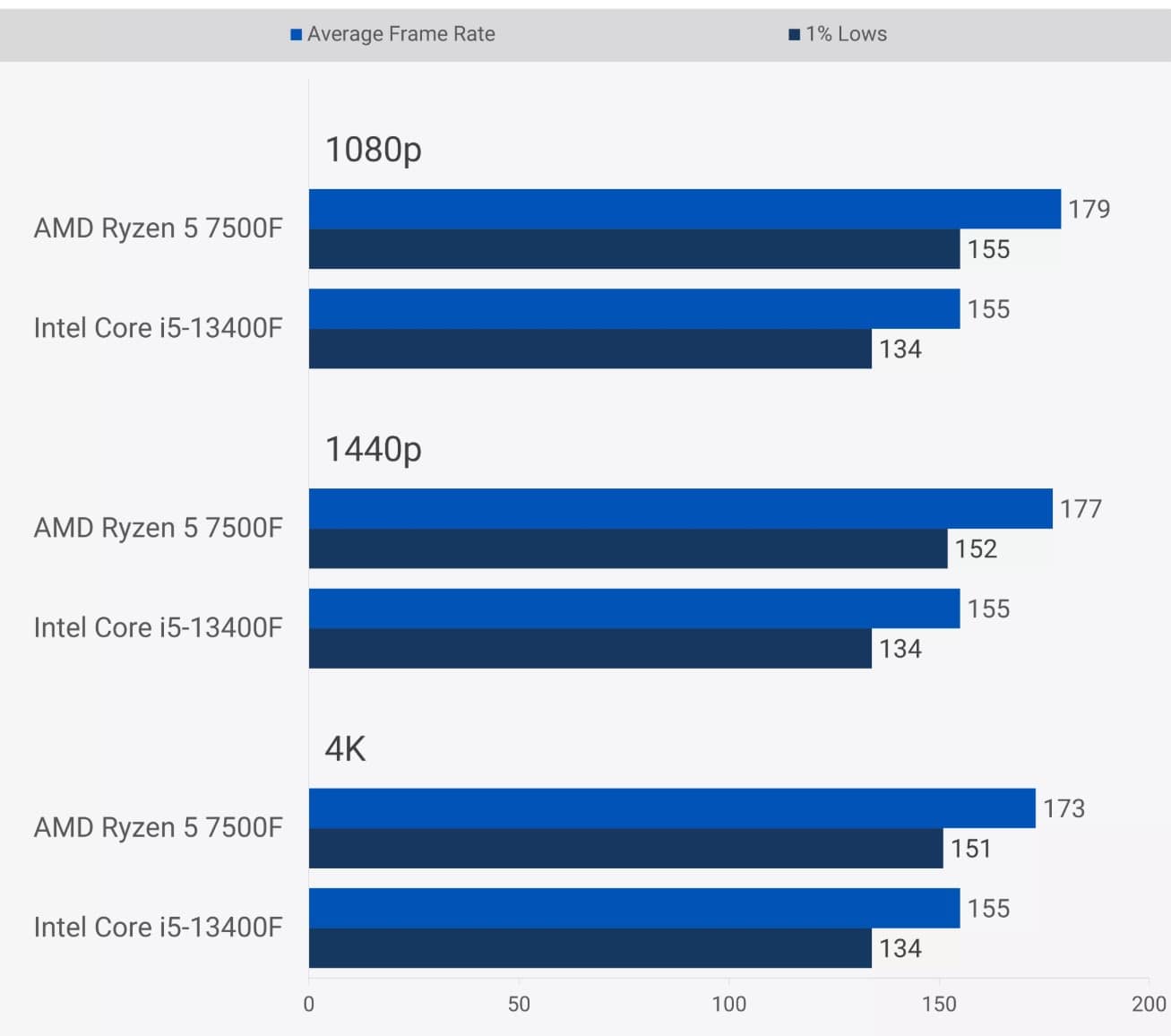This screenshot has width=1171, height=1036.
Task: Select the 179 FPS bar for Ryzen 5 7500F
Action: (x=681, y=210)
